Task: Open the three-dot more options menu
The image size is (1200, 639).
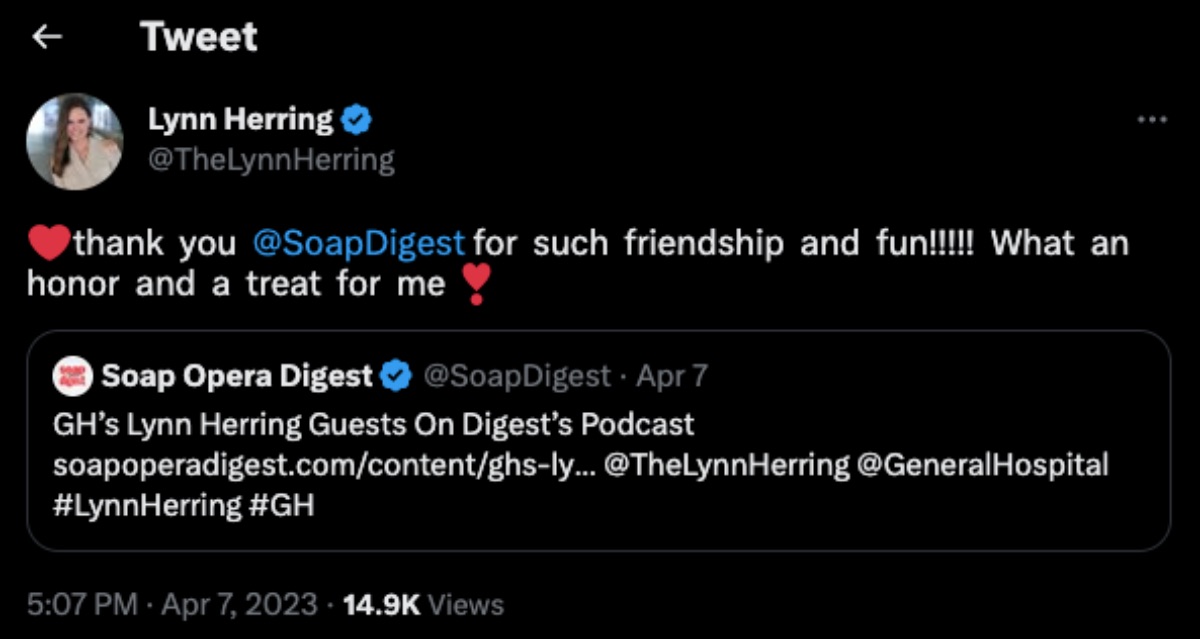Action: coord(1152,119)
